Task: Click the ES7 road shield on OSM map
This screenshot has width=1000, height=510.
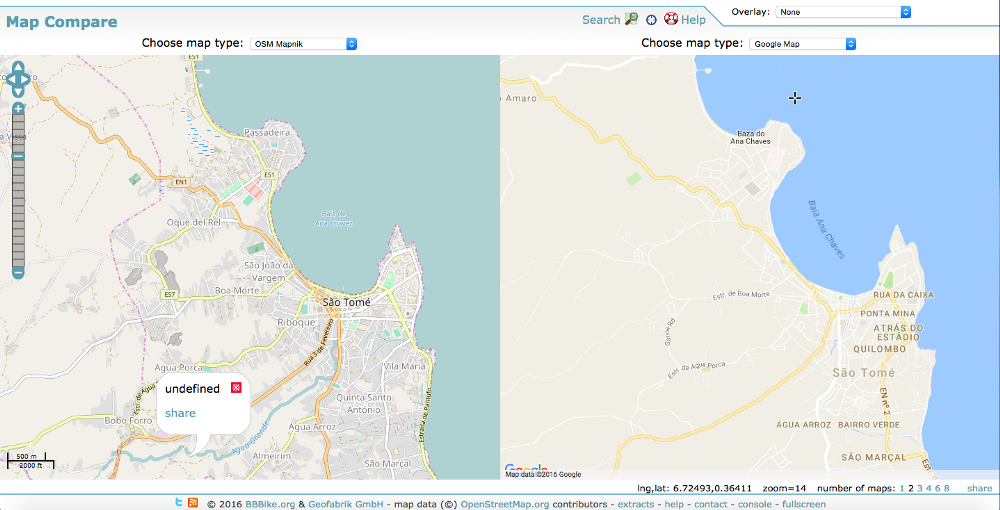Action: (169, 295)
